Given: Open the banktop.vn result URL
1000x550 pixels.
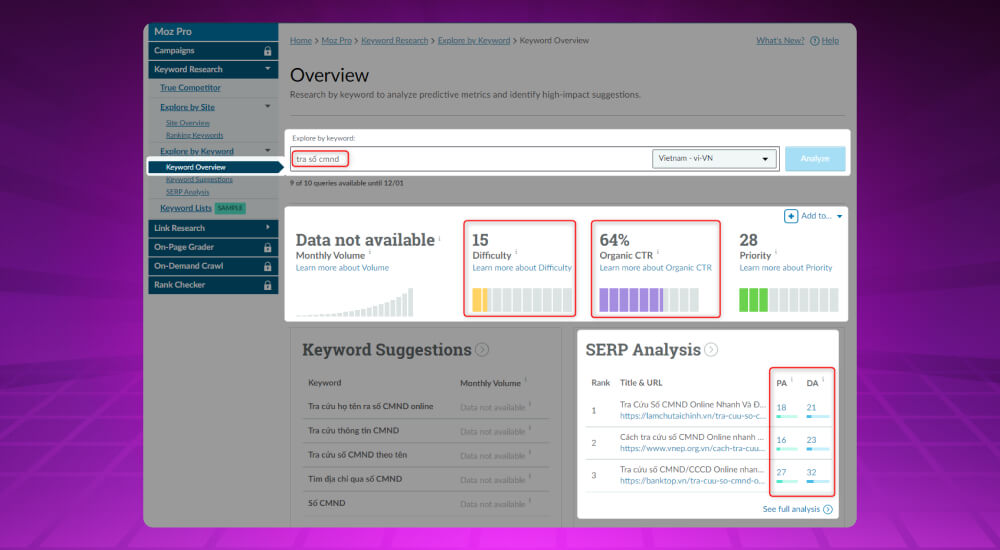Looking at the screenshot, I should [x=693, y=481].
